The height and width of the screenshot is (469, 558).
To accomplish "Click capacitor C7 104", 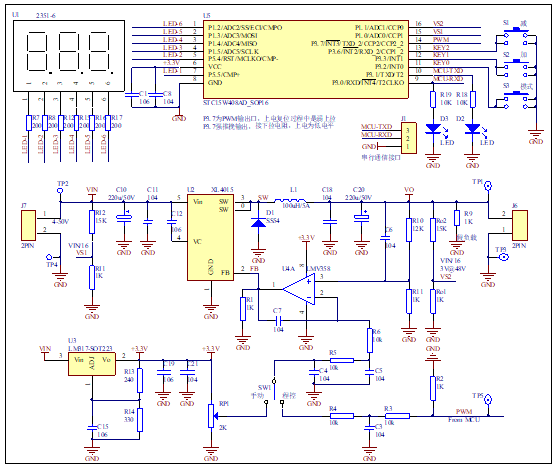I will (x=278, y=320).
